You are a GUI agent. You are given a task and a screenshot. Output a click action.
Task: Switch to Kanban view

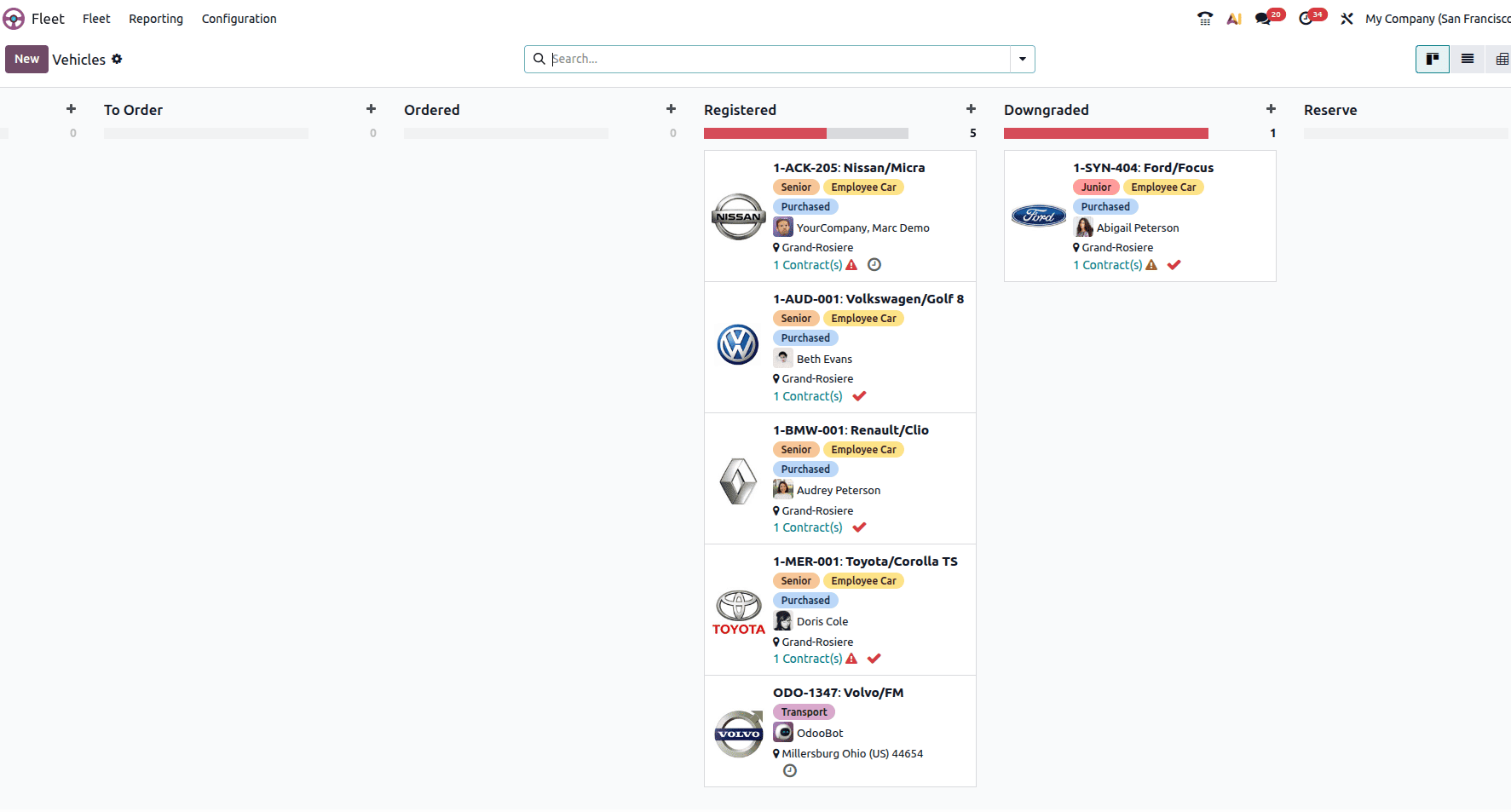coord(1433,59)
